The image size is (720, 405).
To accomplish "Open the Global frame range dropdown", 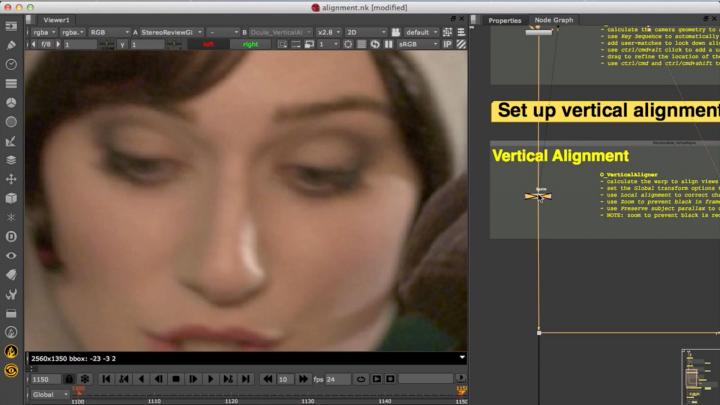I will (48, 394).
